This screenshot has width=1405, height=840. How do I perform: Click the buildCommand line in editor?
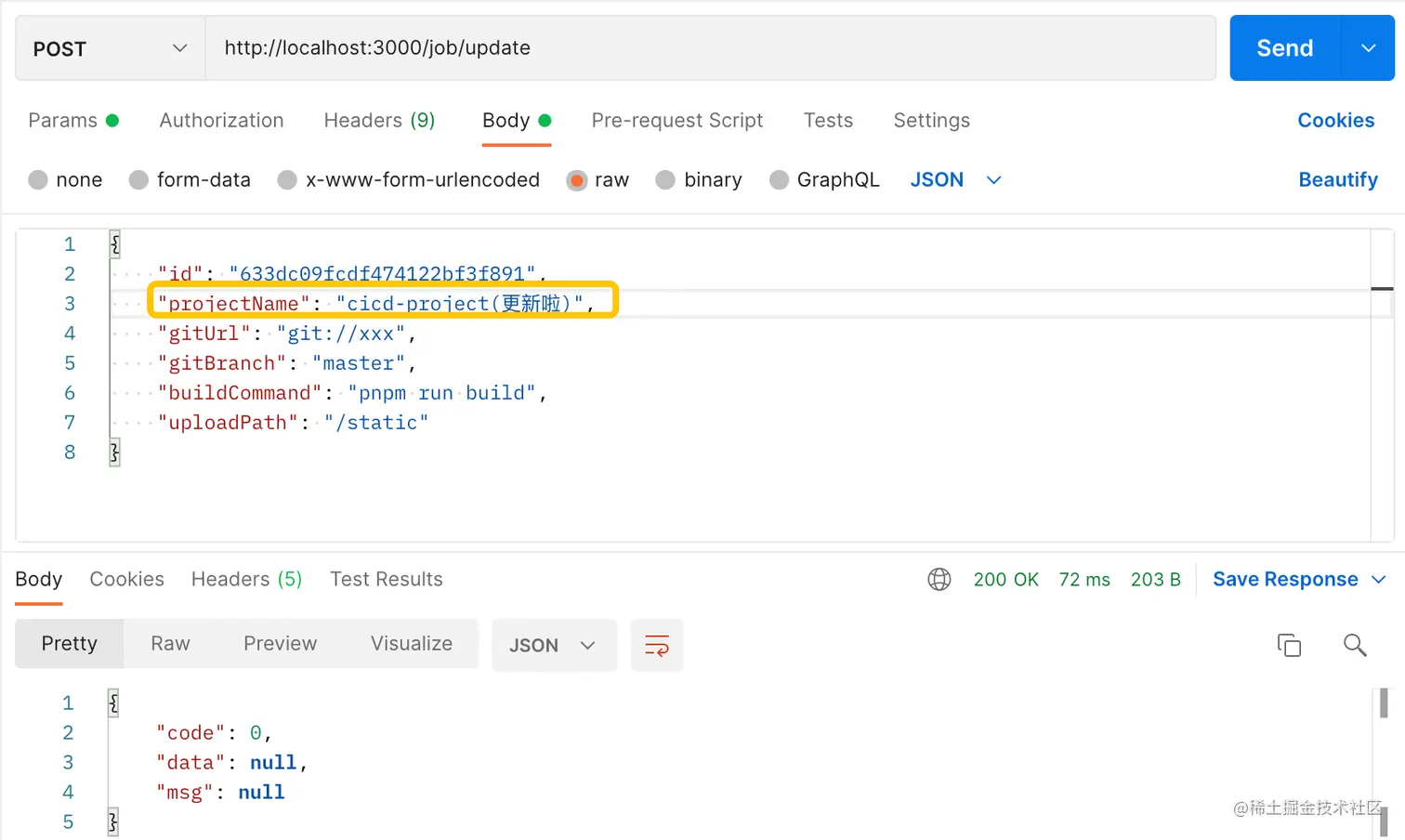(352, 393)
